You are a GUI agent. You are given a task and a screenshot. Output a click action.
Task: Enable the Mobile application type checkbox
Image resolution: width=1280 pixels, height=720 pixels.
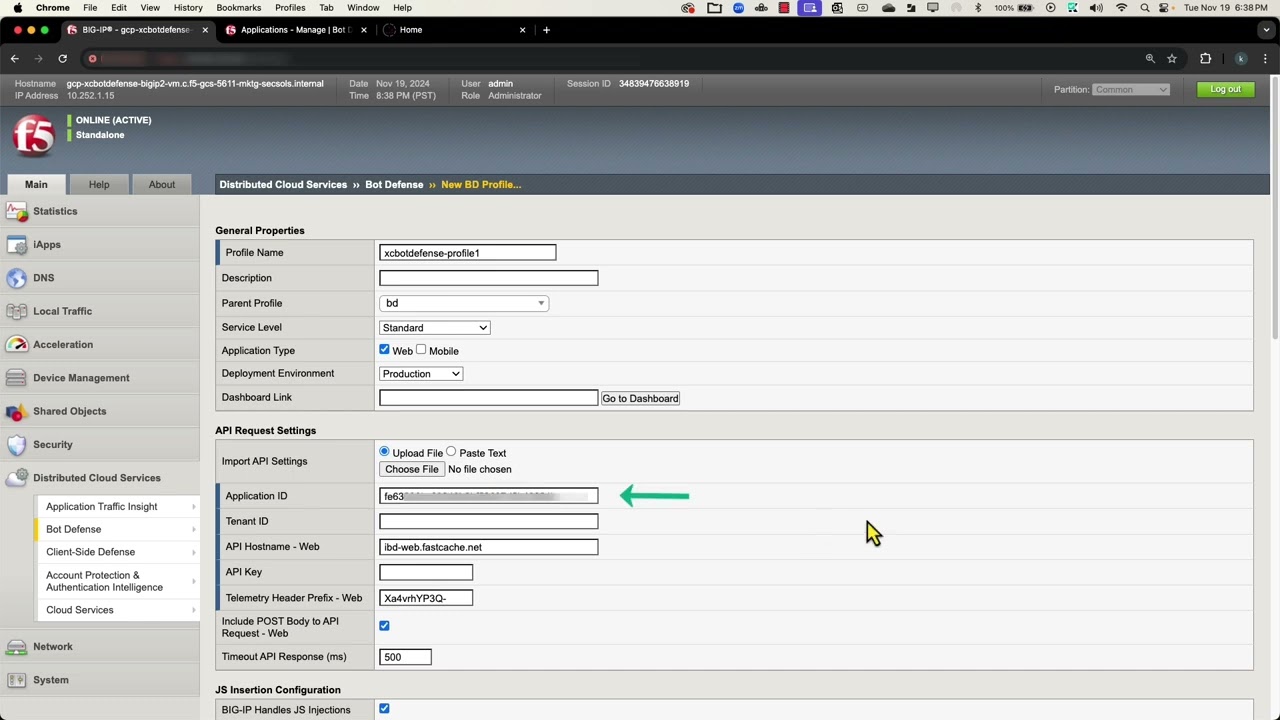point(421,350)
